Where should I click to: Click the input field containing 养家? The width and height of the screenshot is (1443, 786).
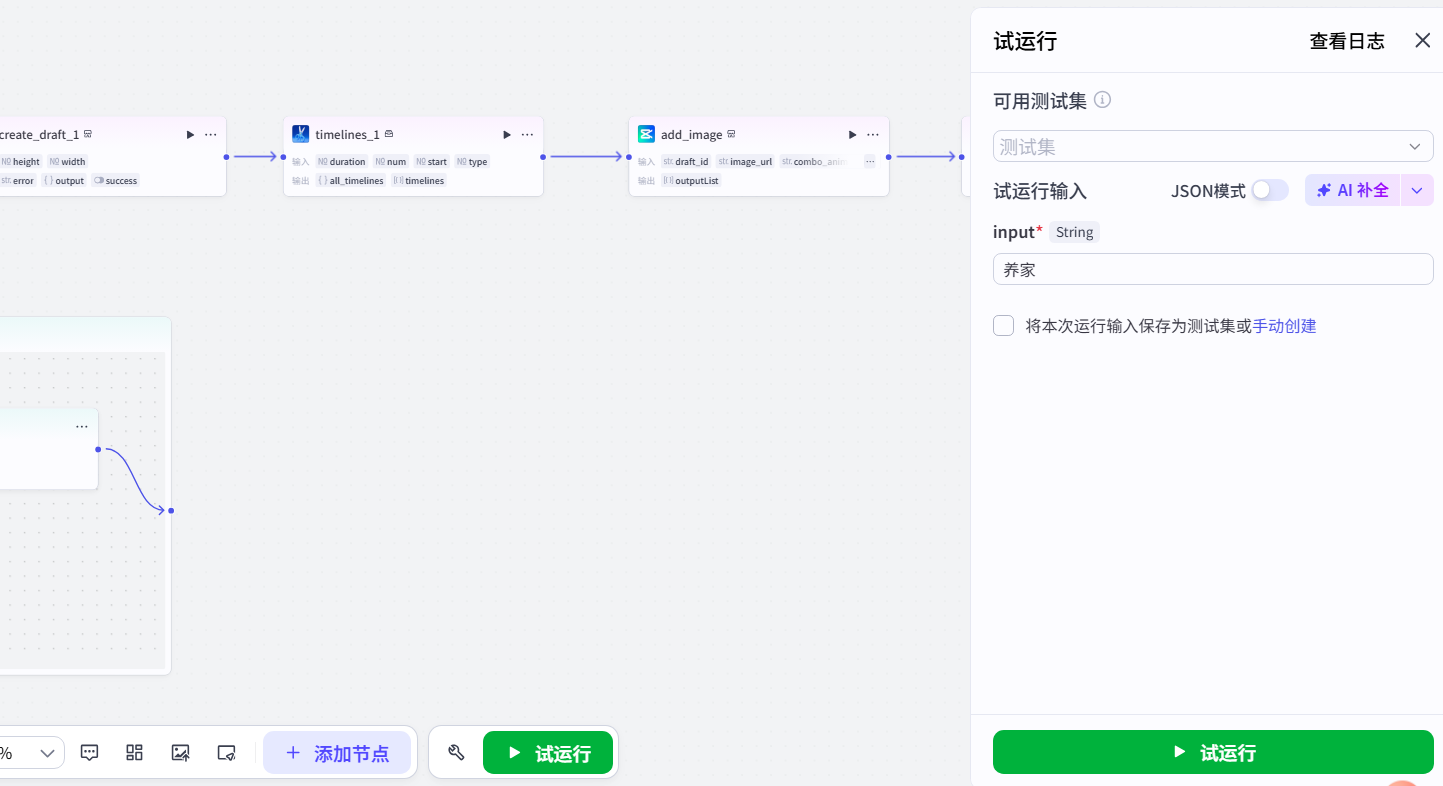tap(1212, 268)
